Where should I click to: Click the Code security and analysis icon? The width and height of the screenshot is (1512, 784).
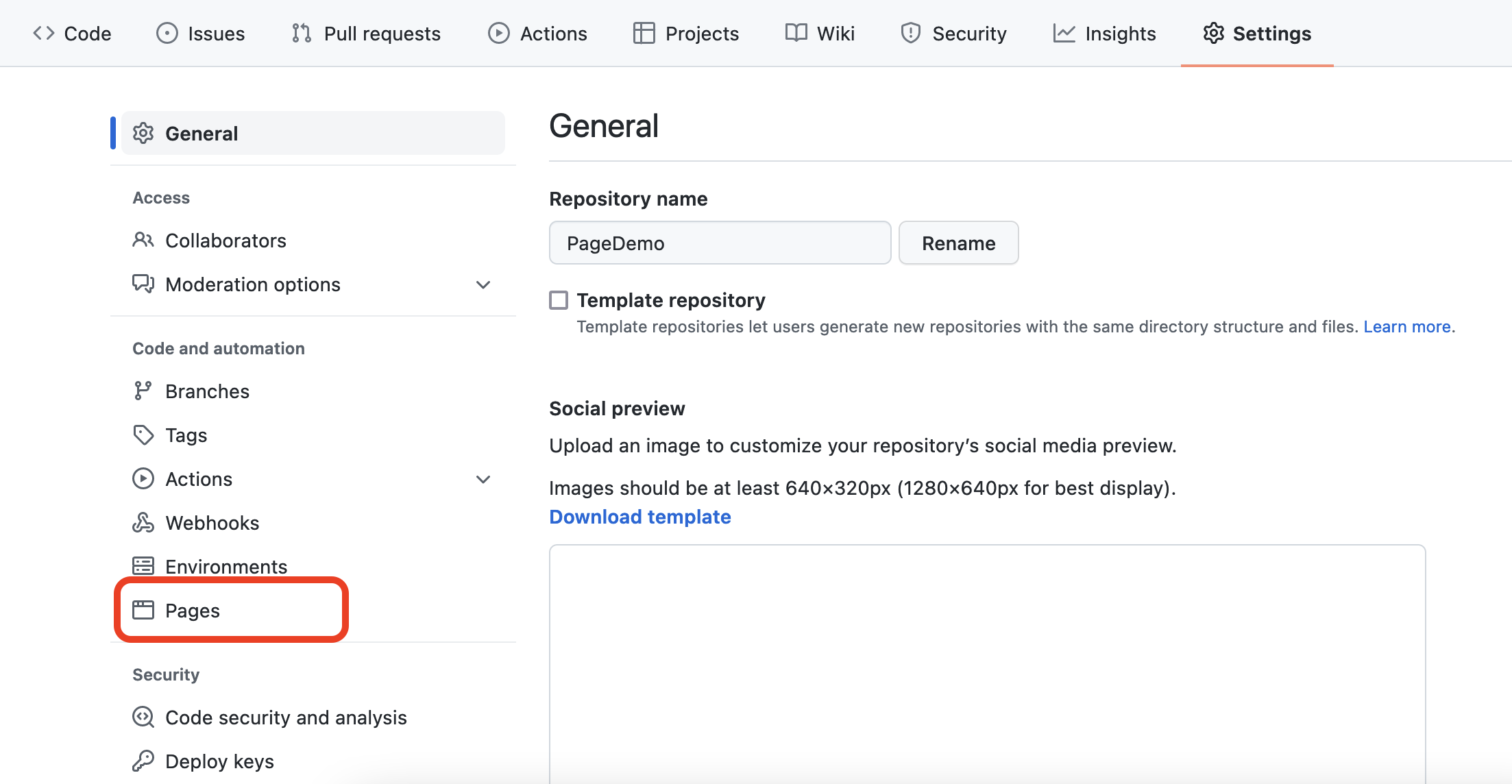click(143, 717)
